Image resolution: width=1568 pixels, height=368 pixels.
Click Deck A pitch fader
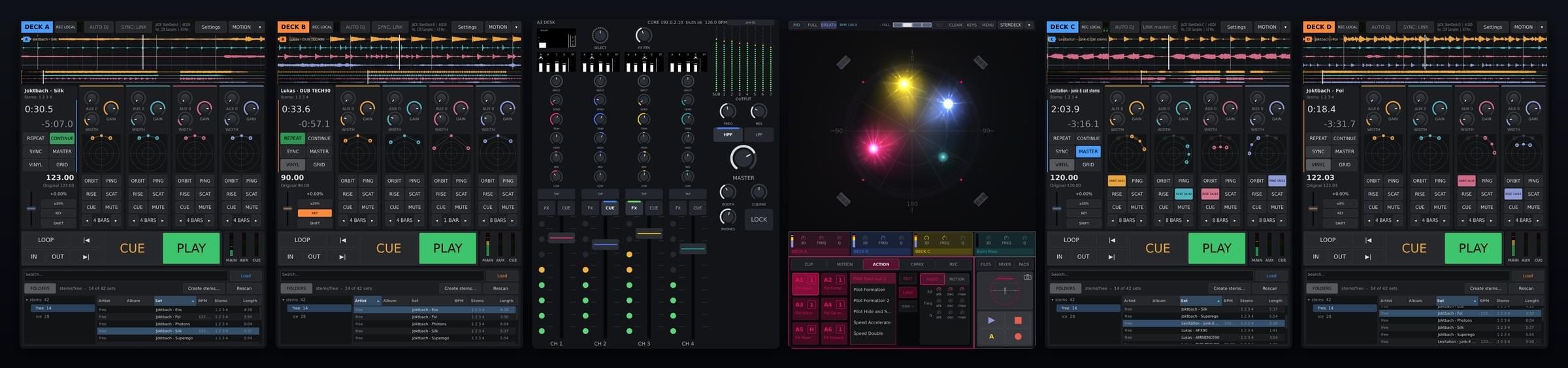pos(31,208)
